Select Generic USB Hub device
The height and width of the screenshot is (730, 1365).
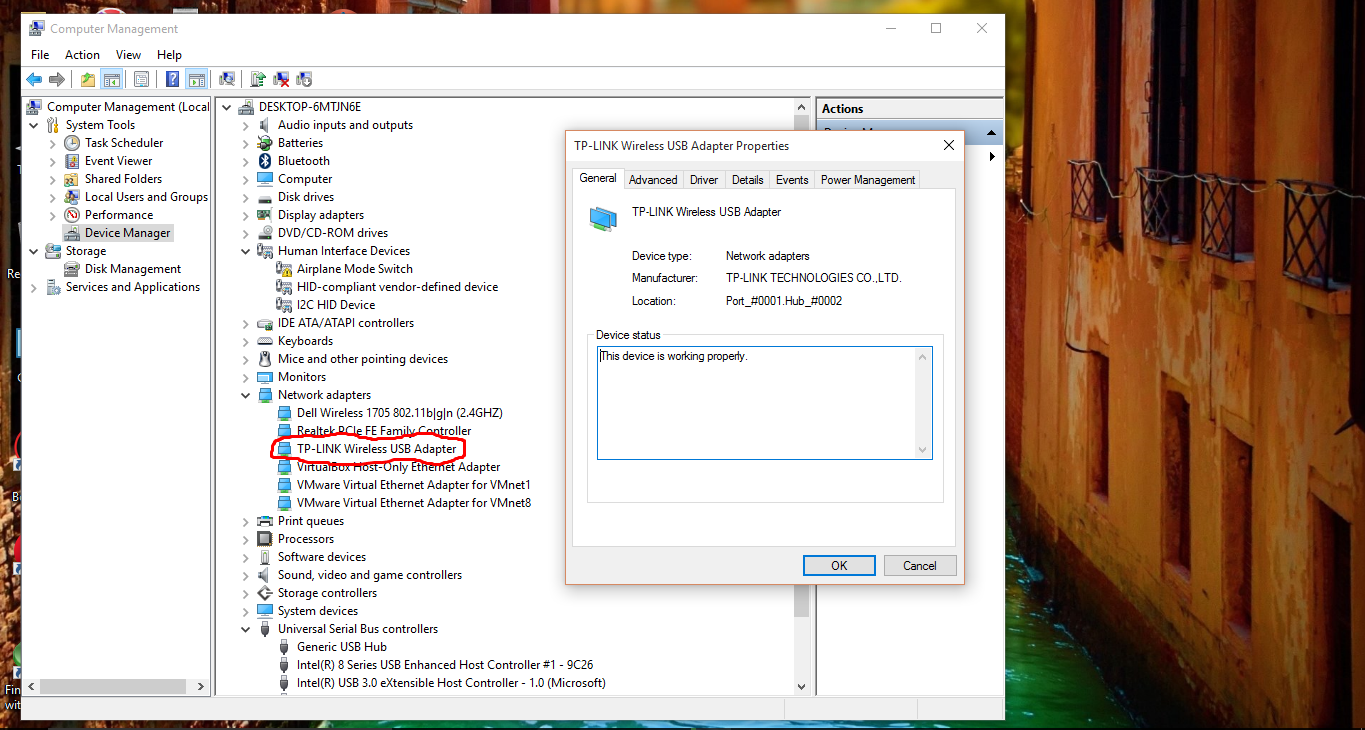coord(342,647)
